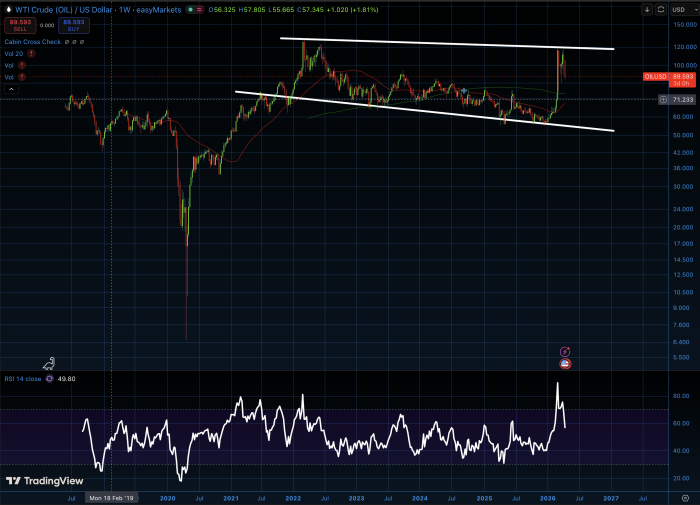Click the WTI Crude symbol title
The width and height of the screenshot is (700, 505).
(x=60, y=11)
